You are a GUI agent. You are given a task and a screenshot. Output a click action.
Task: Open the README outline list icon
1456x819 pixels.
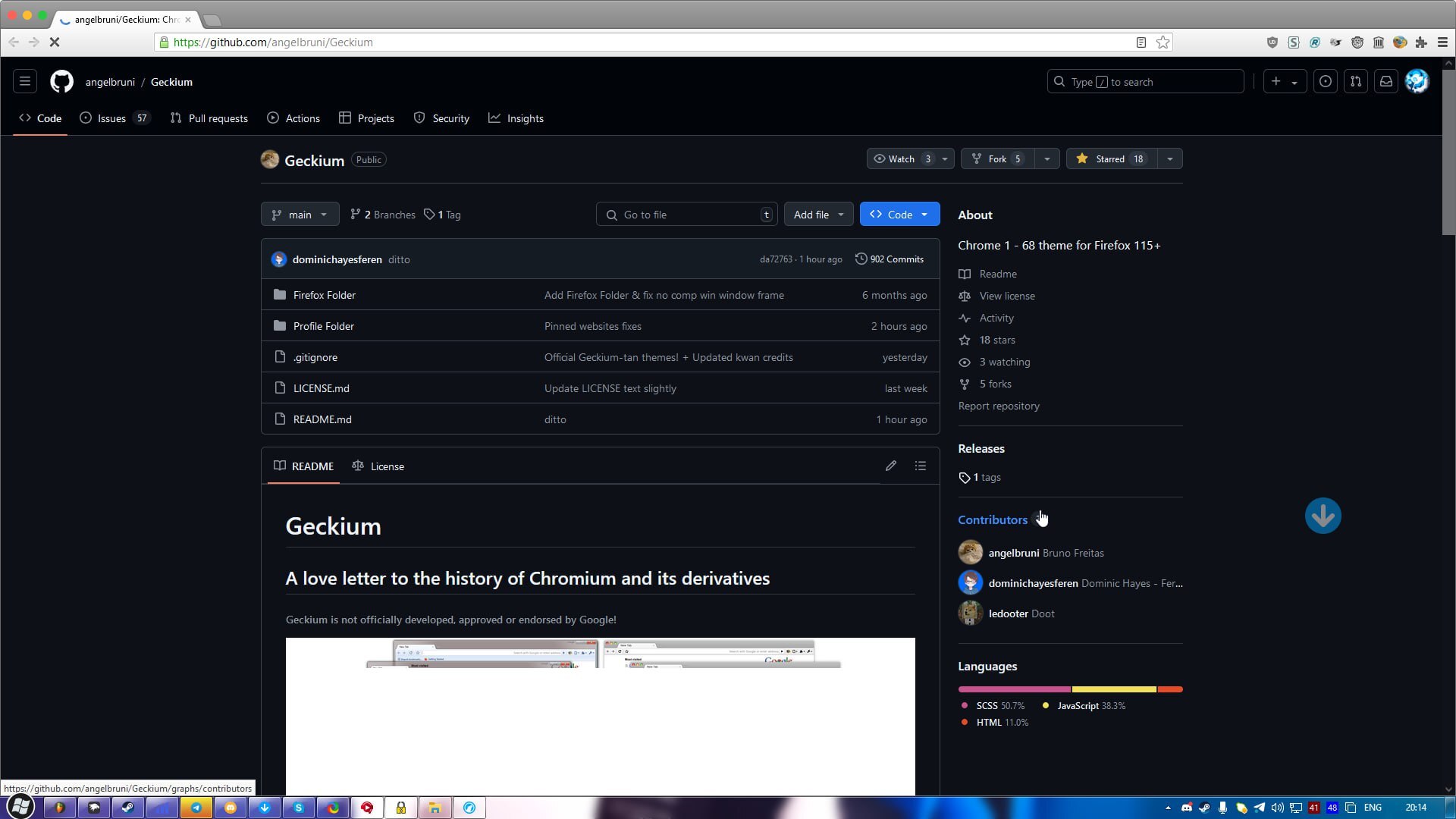pos(920,466)
